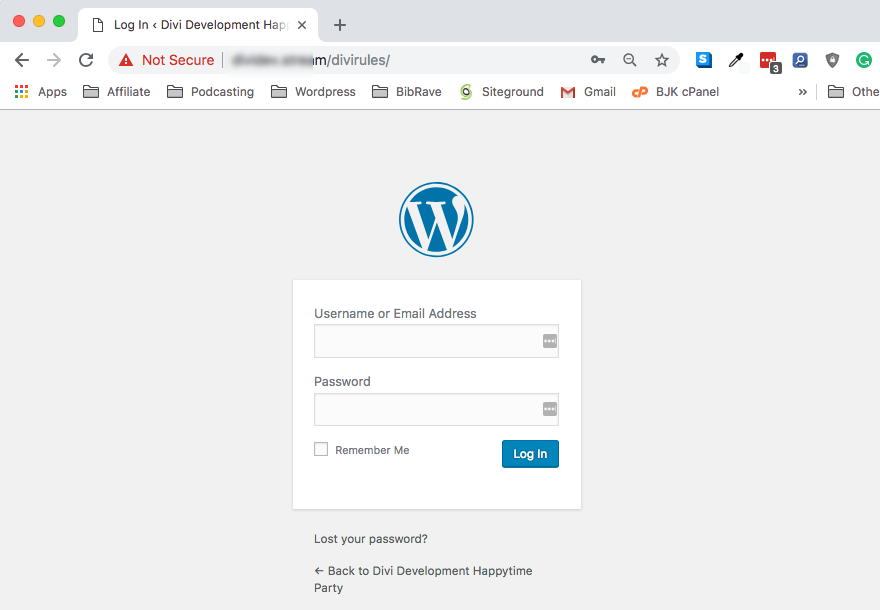Open the Grammarly extension icon
The image size is (880, 610).
[x=863, y=60]
